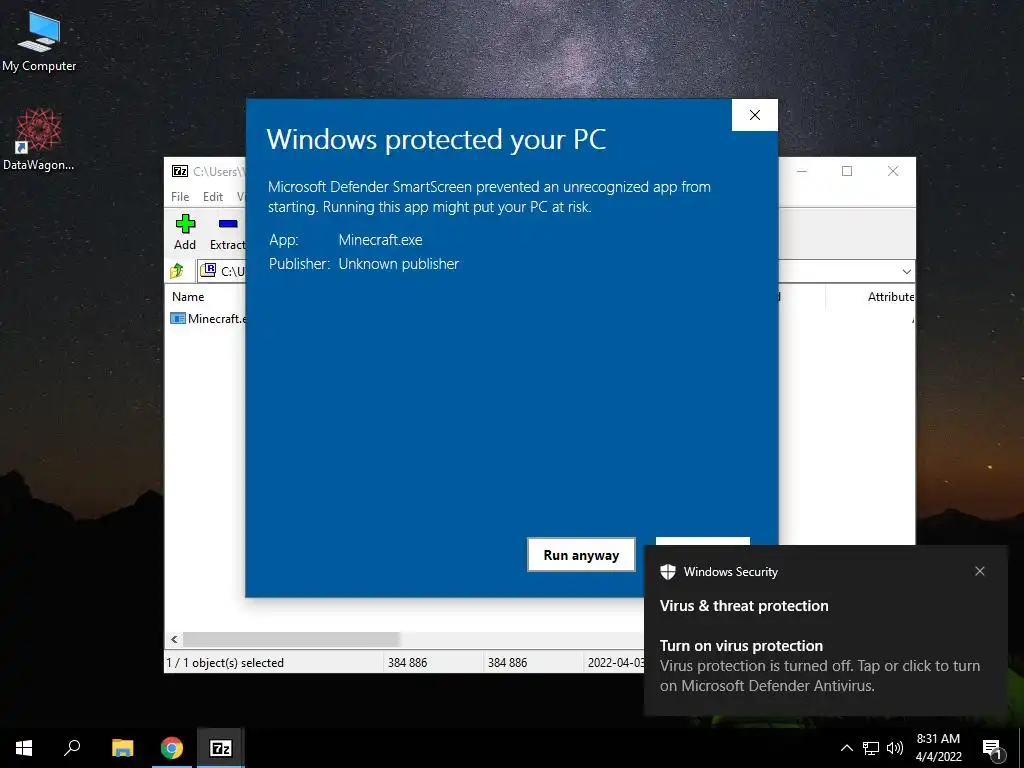Select the Minecraft.exe file row
Screen dimensions: 1024x768
[x=208, y=319]
